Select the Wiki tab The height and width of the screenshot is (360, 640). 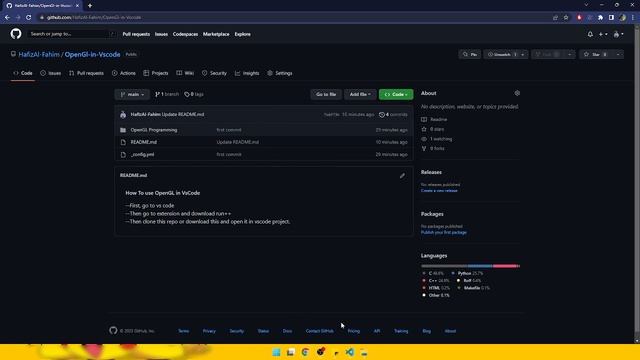[x=185, y=73]
